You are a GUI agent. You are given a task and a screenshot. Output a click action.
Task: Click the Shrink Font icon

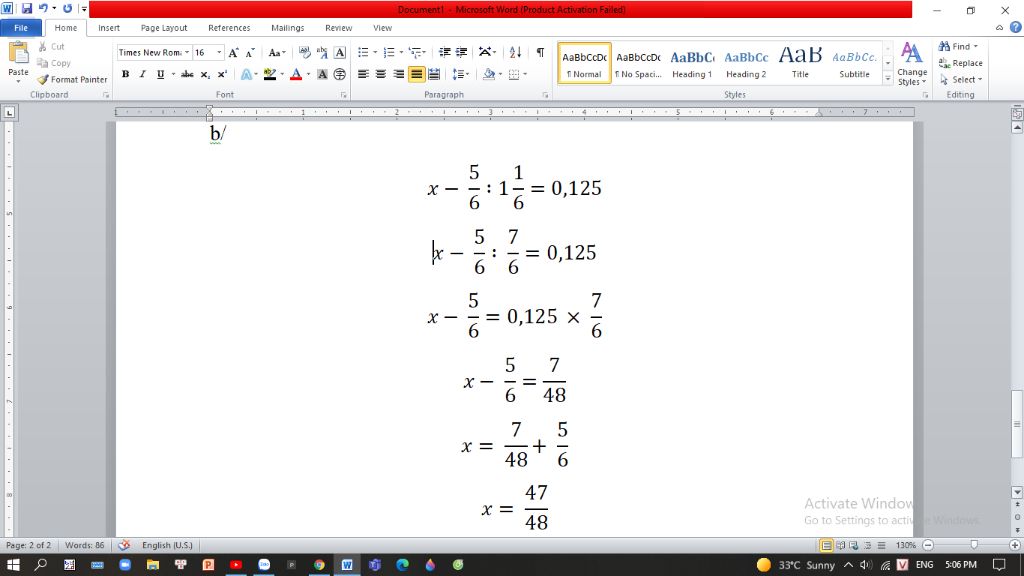[250, 53]
